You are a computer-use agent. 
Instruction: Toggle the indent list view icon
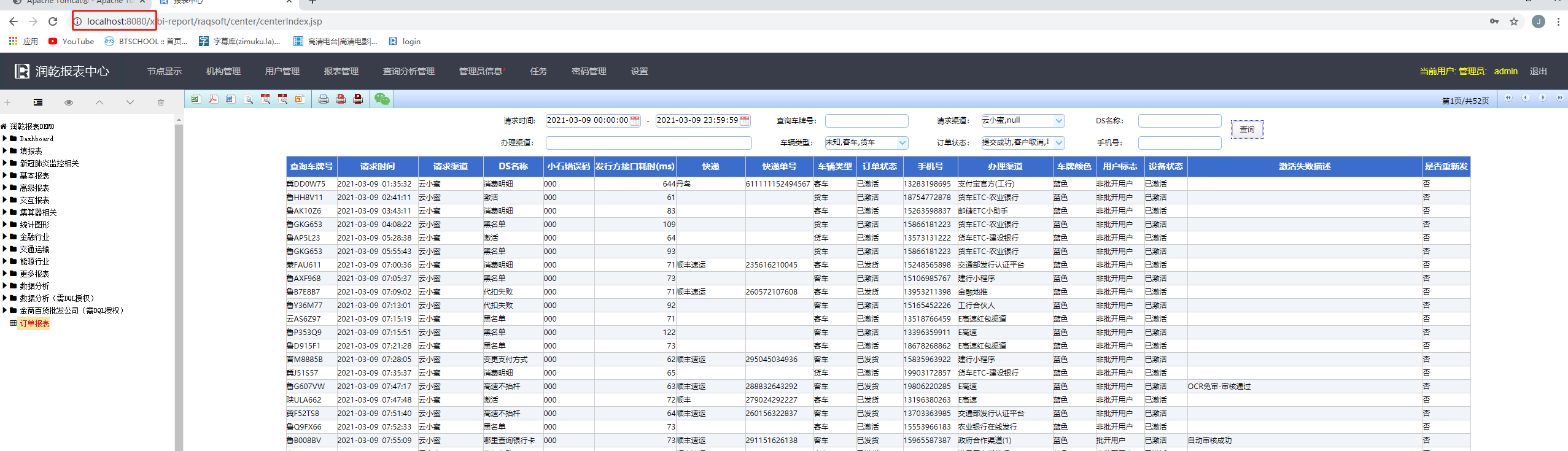pyautogui.click(x=38, y=102)
